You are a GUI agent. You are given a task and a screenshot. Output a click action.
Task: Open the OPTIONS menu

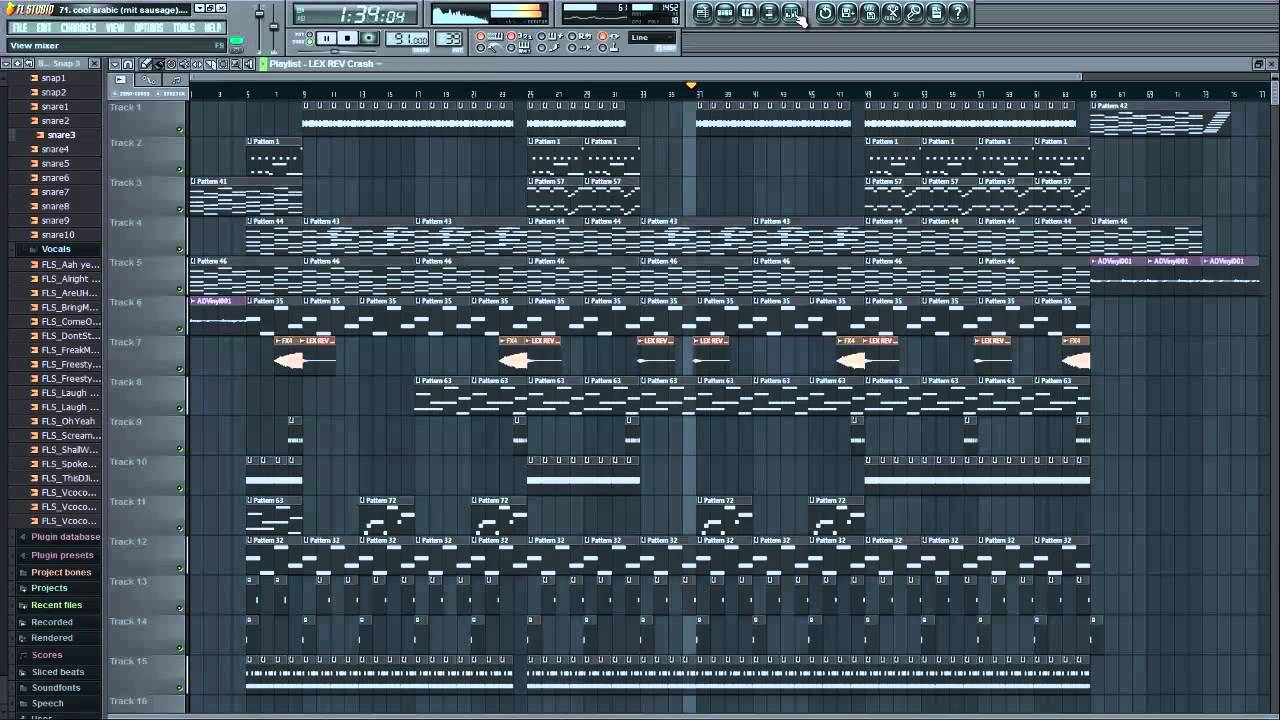click(149, 28)
